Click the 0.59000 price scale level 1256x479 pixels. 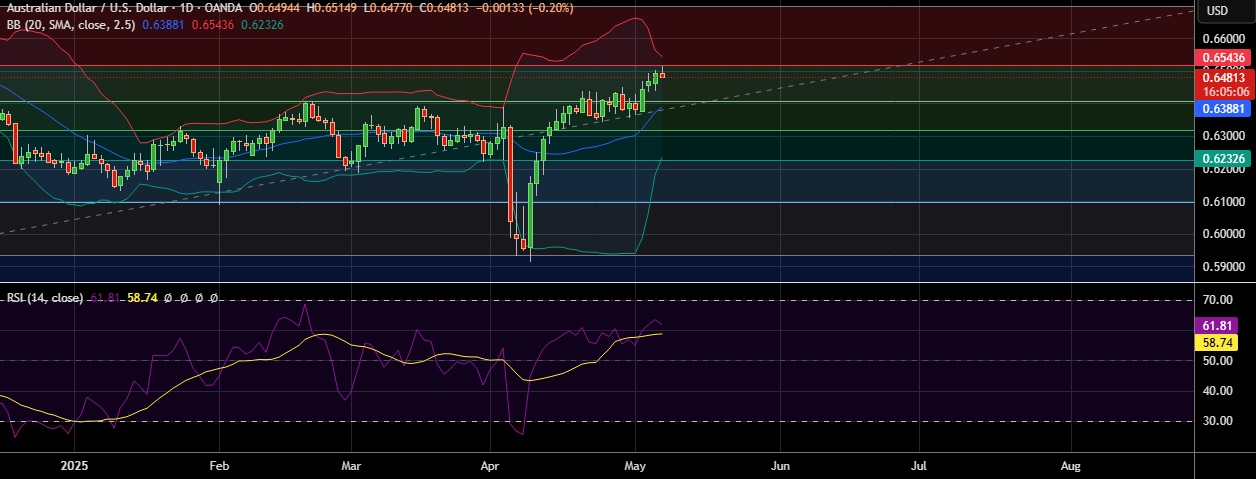coord(1224,268)
